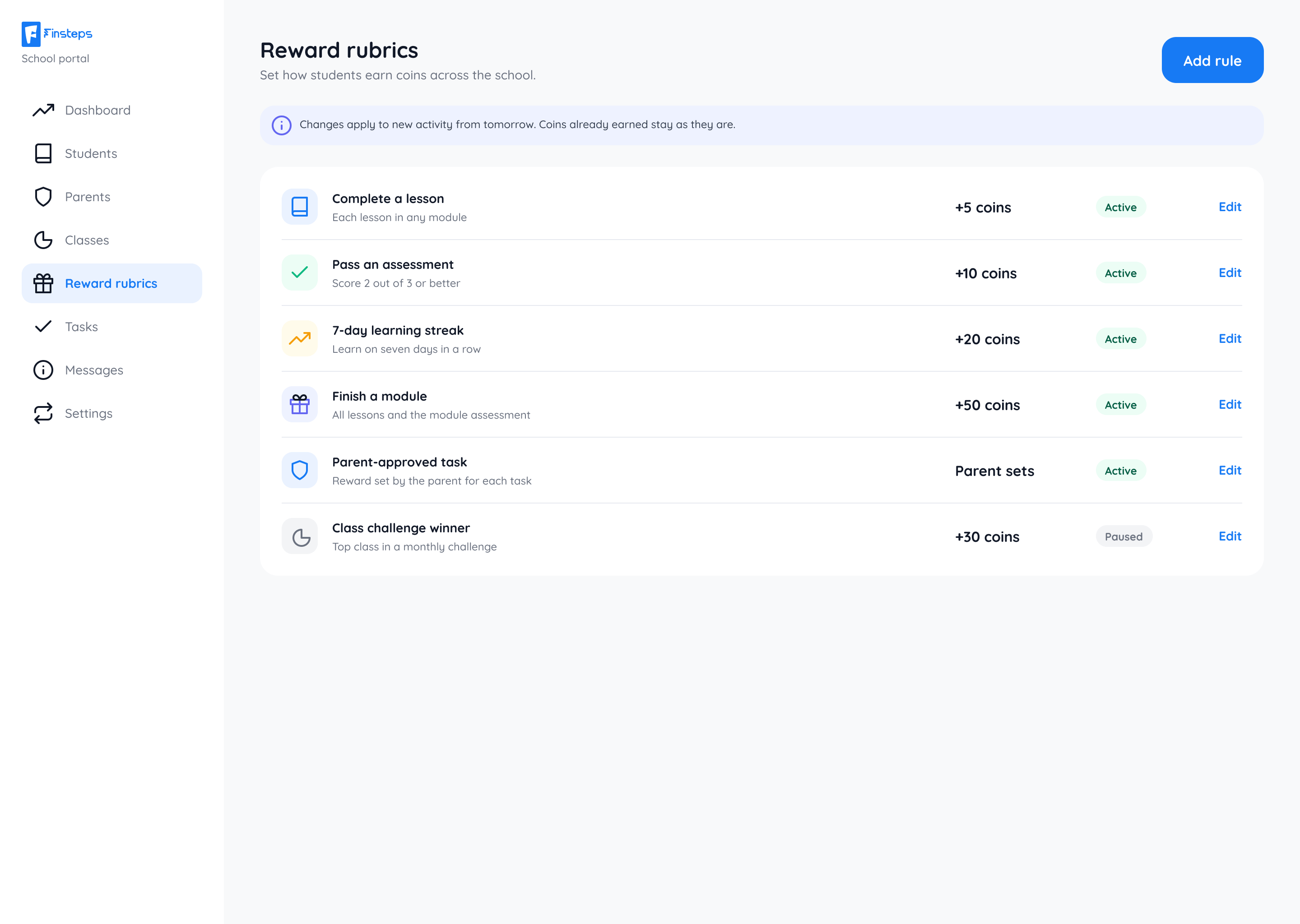Open the Tasks menu item
The image size is (1300, 924).
(111, 326)
